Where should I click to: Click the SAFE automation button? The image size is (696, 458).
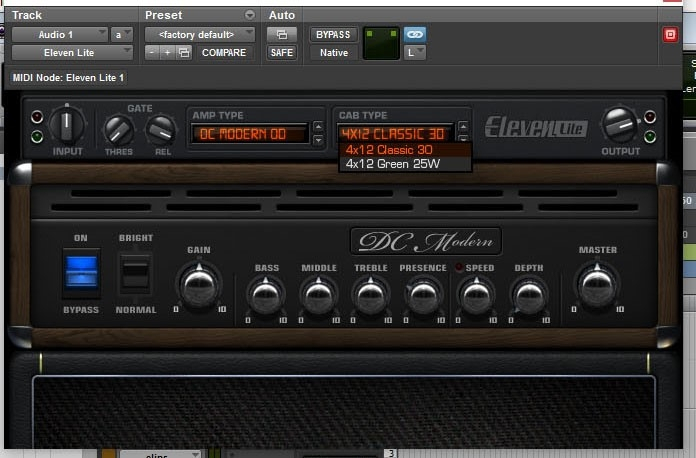tap(281, 53)
